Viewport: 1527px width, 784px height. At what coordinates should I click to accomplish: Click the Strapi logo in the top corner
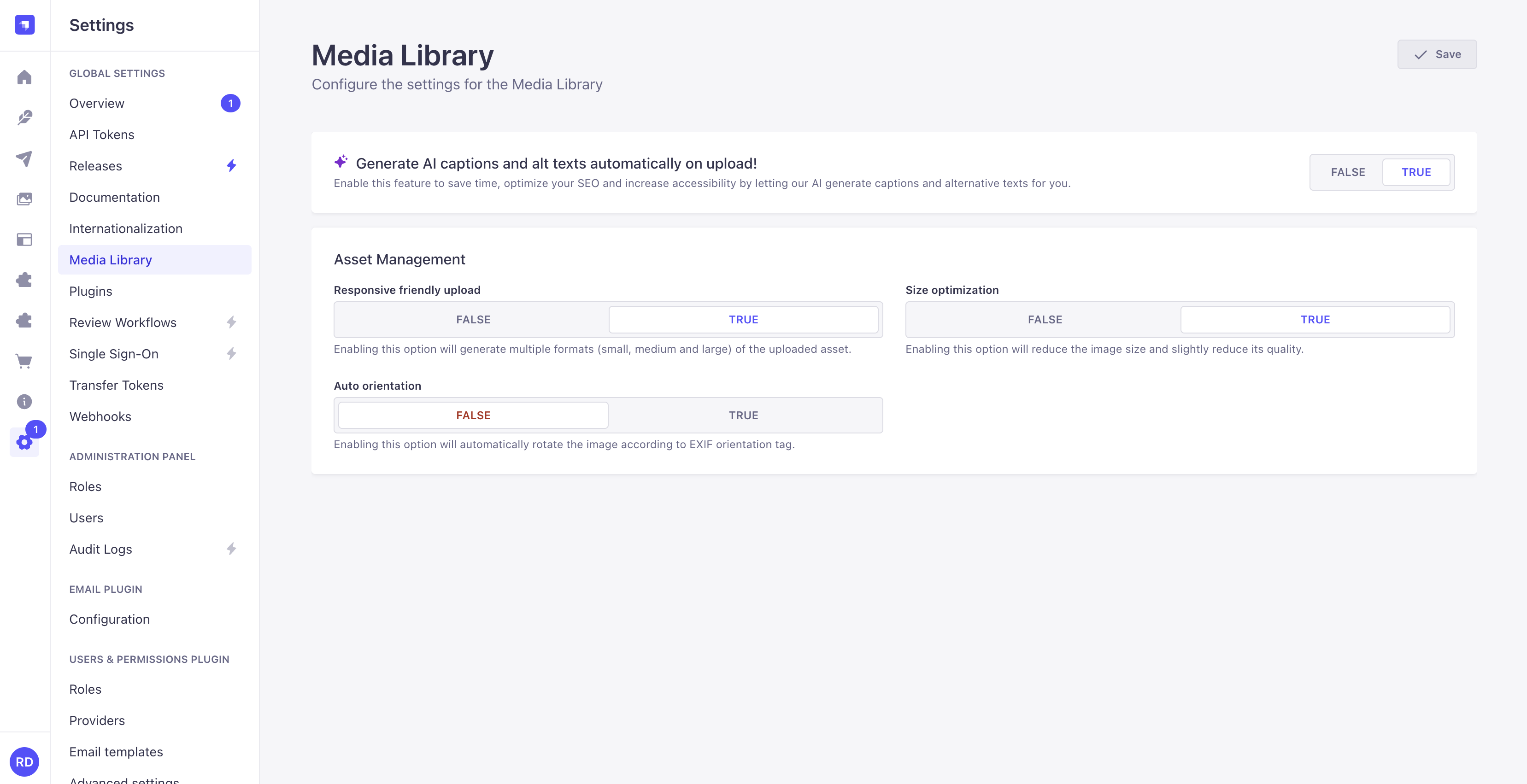tap(23, 25)
